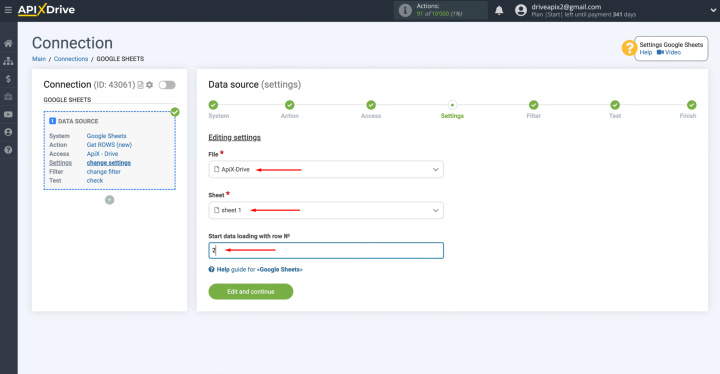Image resolution: width=720 pixels, height=374 pixels.
Task: Click the Test check link
Action: click(x=95, y=181)
